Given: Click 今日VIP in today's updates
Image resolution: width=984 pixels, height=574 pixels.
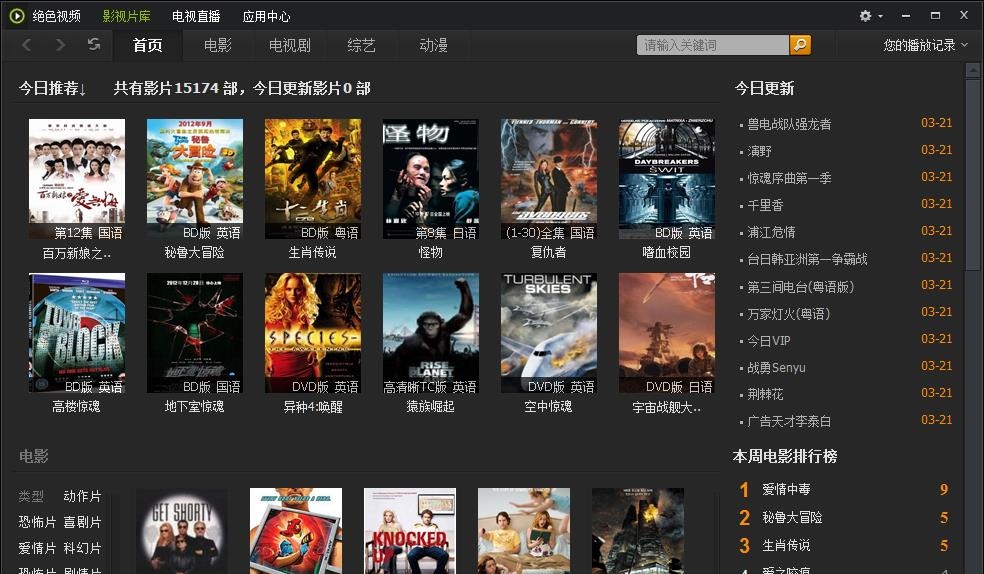Looking at the screenshot, I should (769, 341).
